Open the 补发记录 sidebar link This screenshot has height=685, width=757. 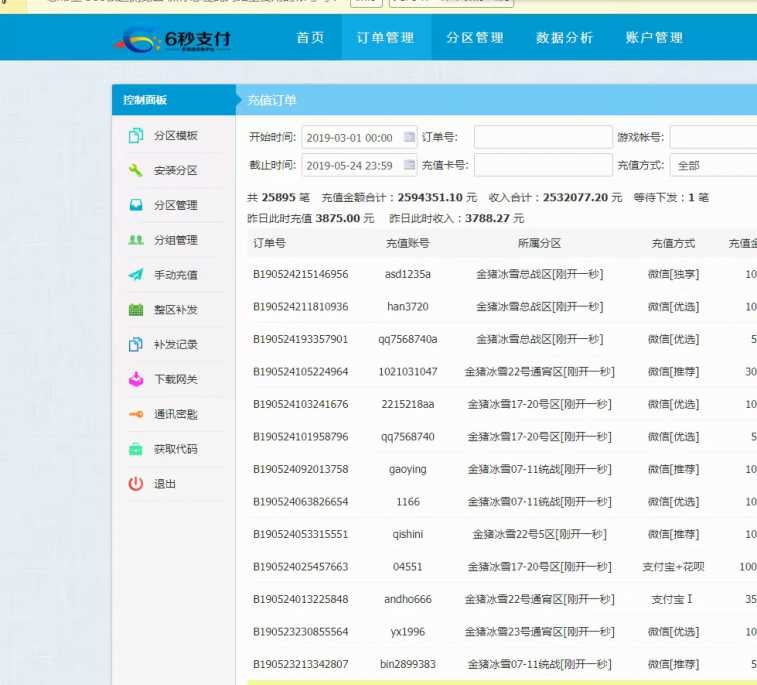[175, 345]
